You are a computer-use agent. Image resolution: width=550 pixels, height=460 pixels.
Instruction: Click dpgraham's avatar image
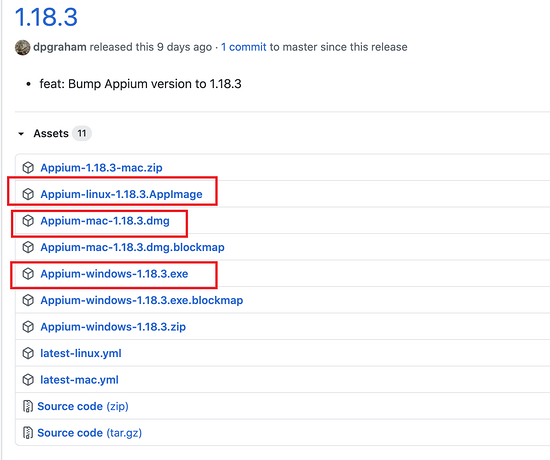[22, 47]
